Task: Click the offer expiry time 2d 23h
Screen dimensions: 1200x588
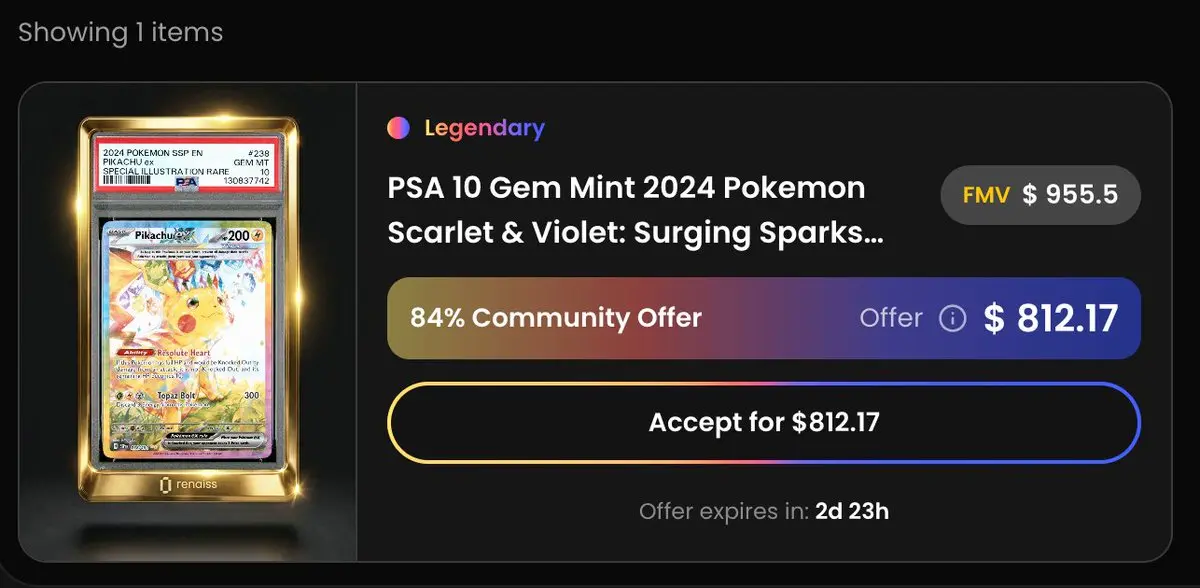Action: pyautogui.click(x=853, y=512)
